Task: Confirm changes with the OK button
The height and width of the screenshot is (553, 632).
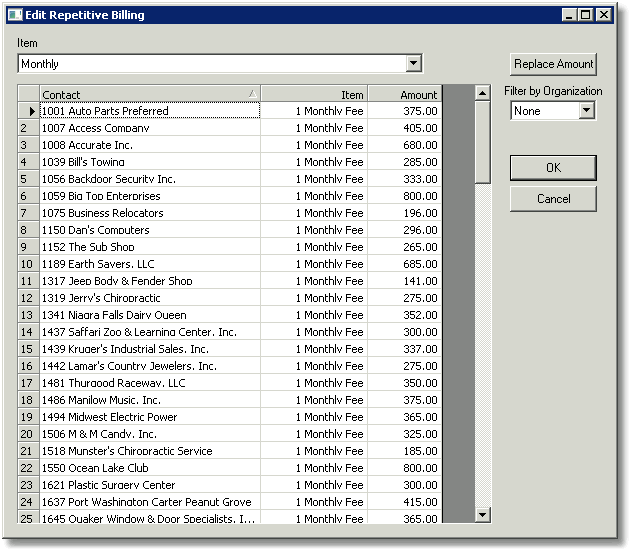Action: click(x=553, y=168)
